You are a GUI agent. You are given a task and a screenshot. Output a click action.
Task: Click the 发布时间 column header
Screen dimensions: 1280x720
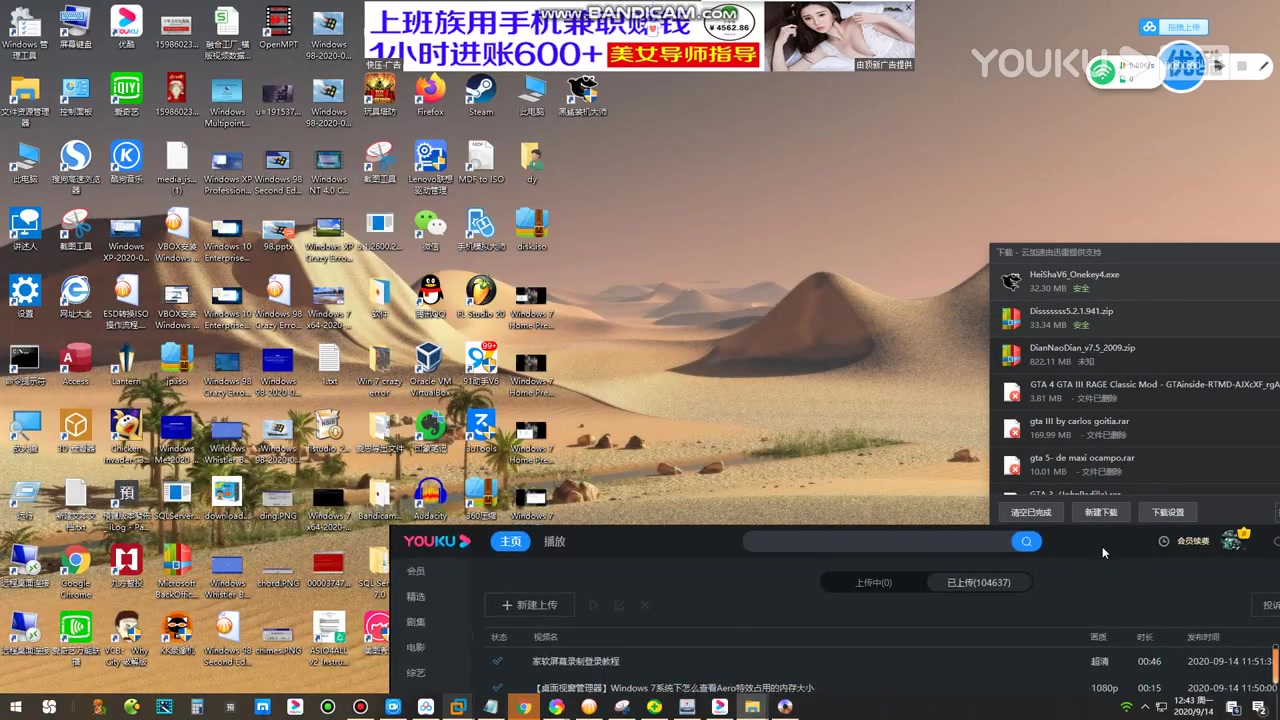click(x=1203, y=637)
